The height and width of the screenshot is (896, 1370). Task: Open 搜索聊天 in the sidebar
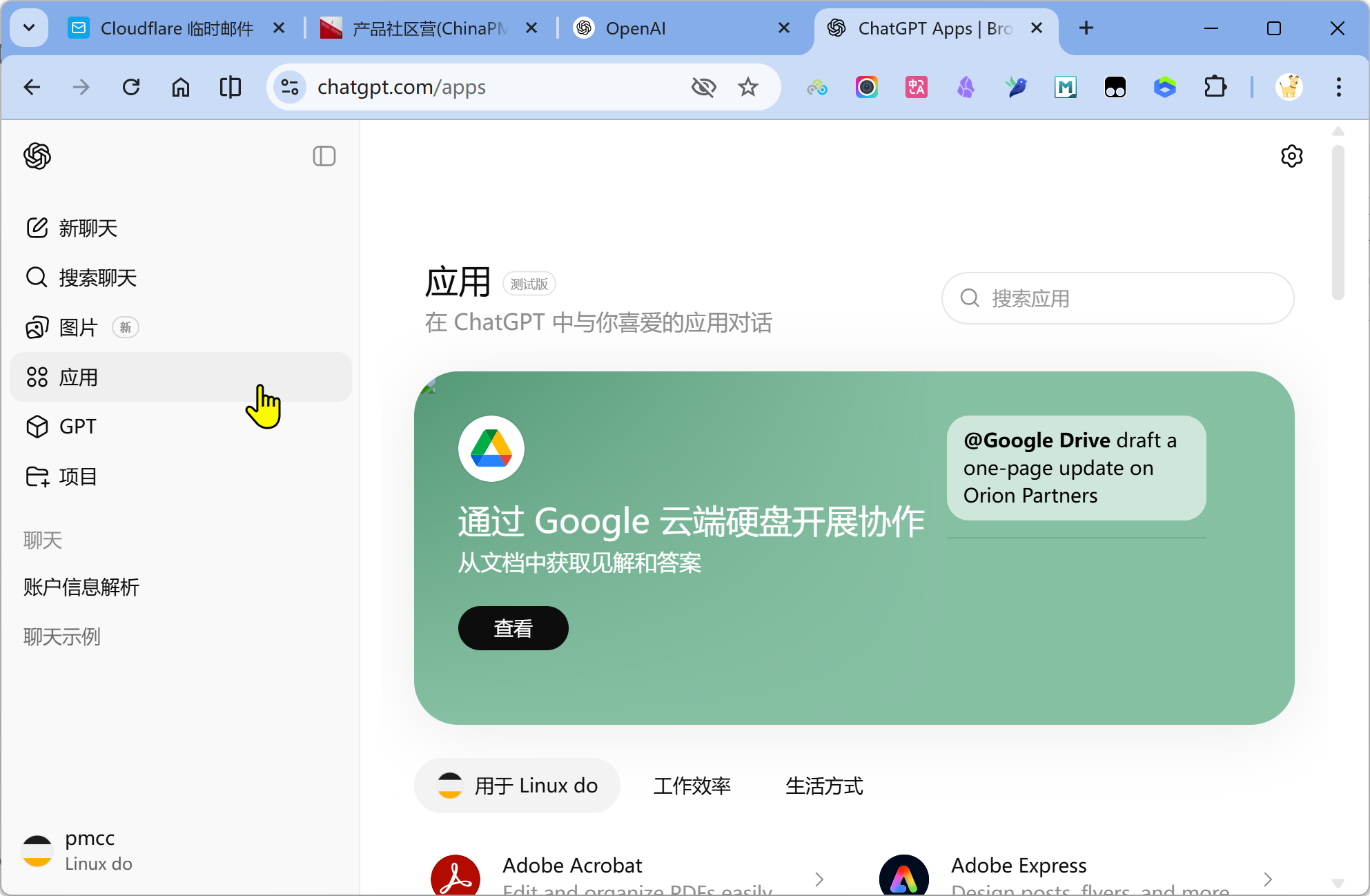click(x=97, y=277)
